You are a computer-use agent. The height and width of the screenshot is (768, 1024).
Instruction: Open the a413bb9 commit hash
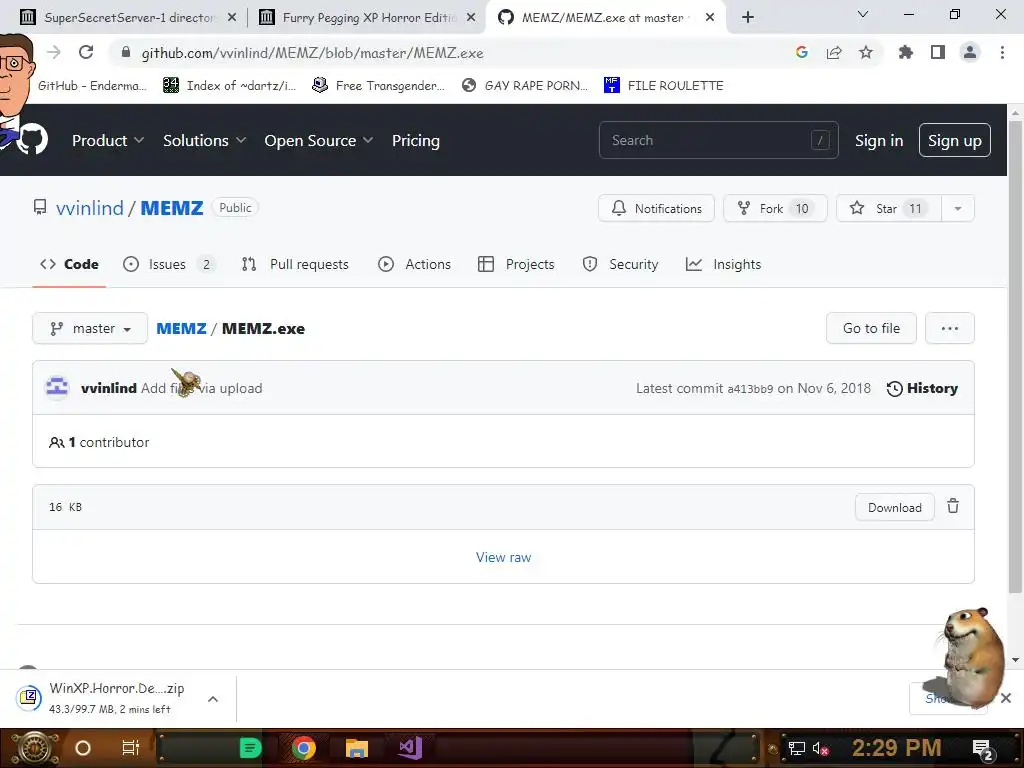click(750, 389)
